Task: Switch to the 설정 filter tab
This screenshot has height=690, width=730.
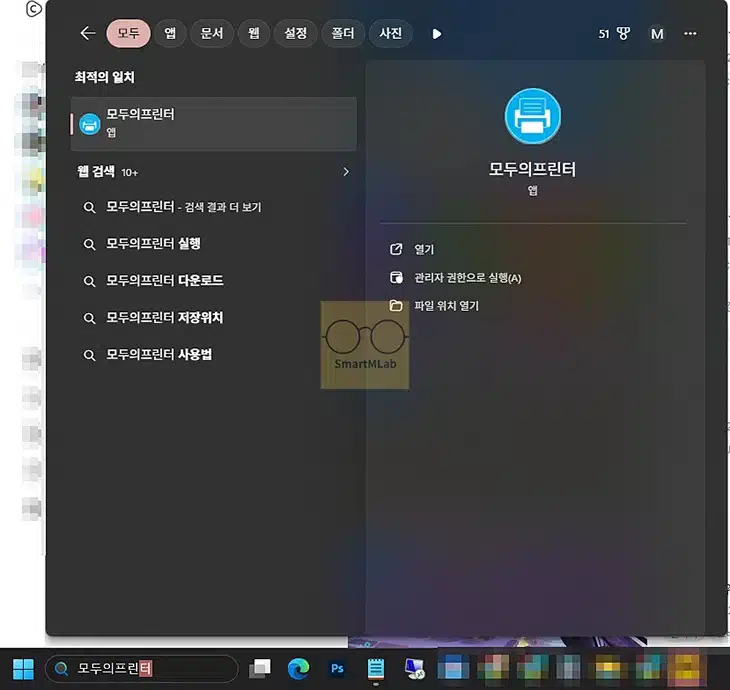Action: coord(296,34)
